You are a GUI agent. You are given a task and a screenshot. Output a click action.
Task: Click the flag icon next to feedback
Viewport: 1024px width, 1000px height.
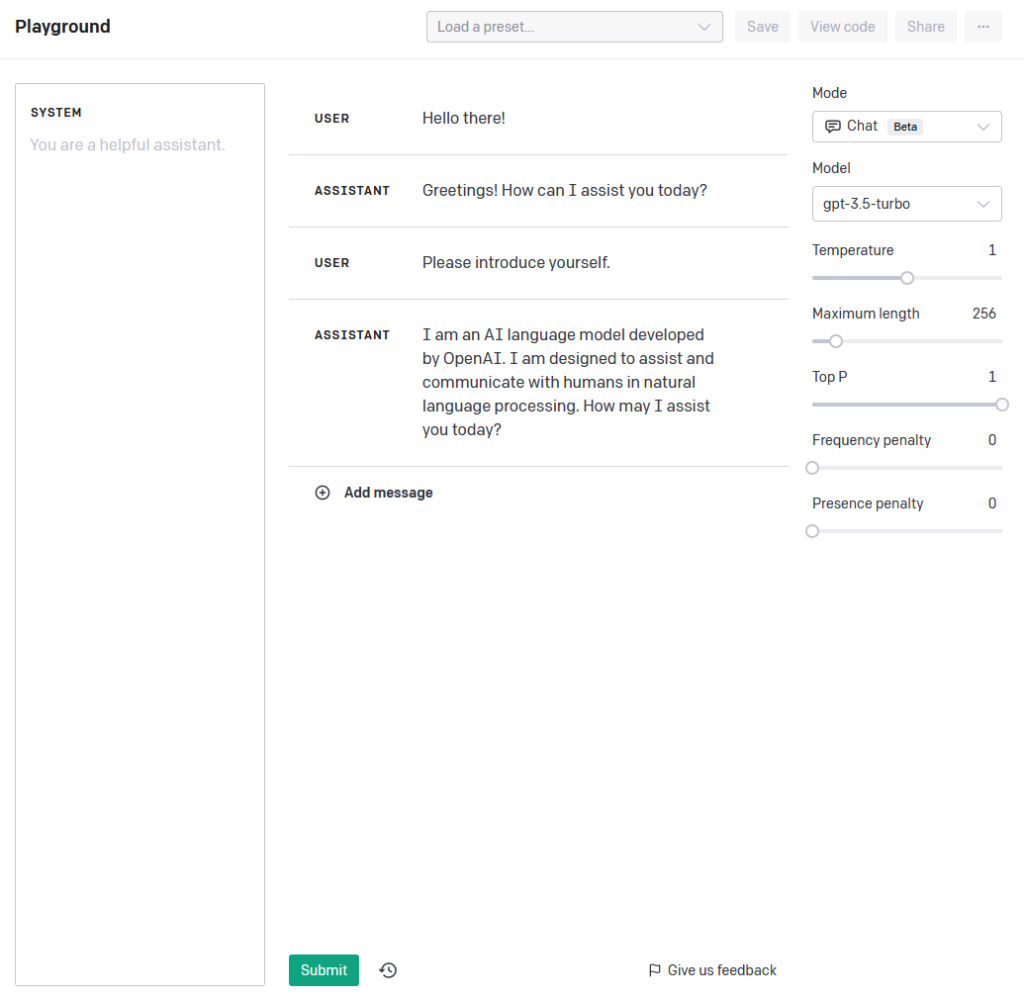655,970
